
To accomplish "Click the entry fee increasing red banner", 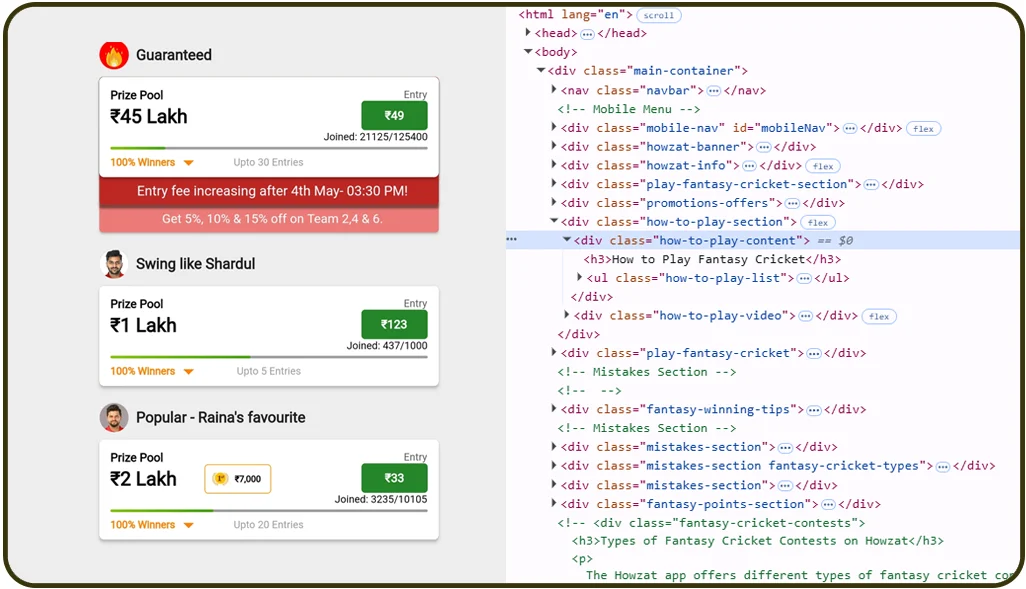I will point(270,191).
